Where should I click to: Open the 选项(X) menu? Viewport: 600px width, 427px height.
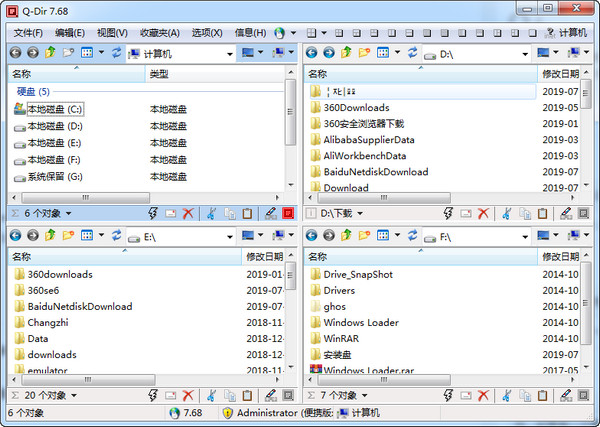click(x=207, y=33)
